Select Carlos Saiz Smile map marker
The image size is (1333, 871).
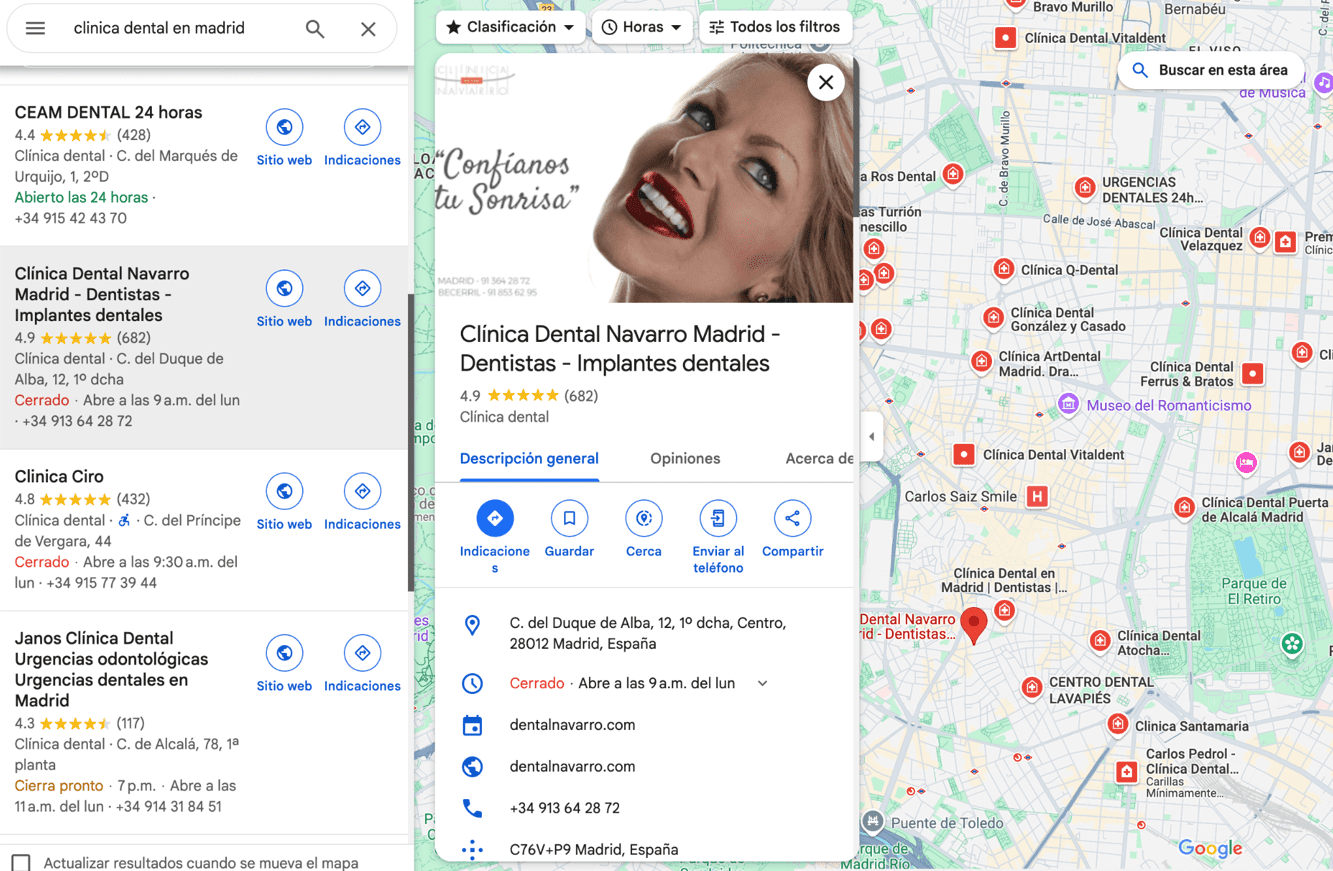tap(1037, 496)
